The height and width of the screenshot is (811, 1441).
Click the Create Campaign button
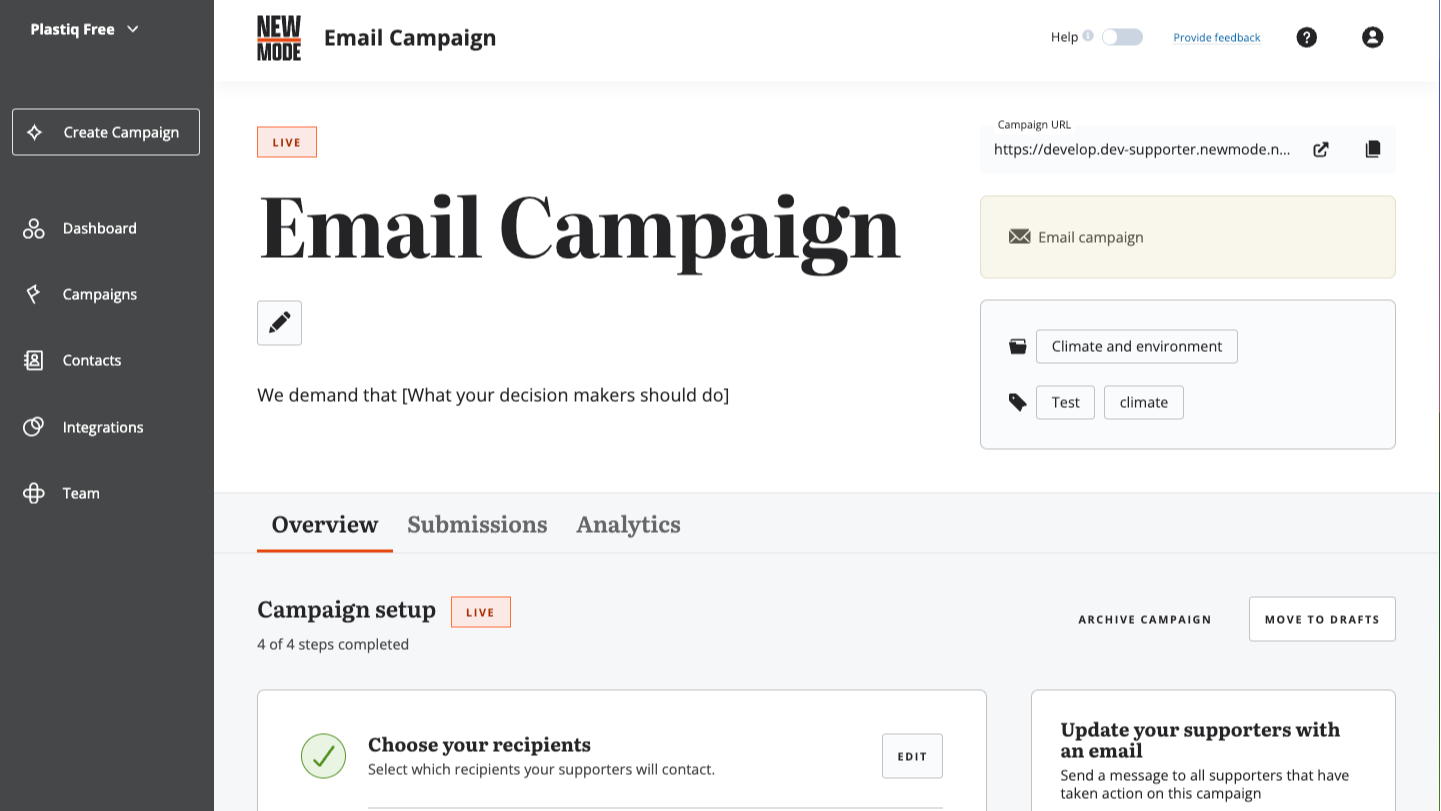click(106, 132)
